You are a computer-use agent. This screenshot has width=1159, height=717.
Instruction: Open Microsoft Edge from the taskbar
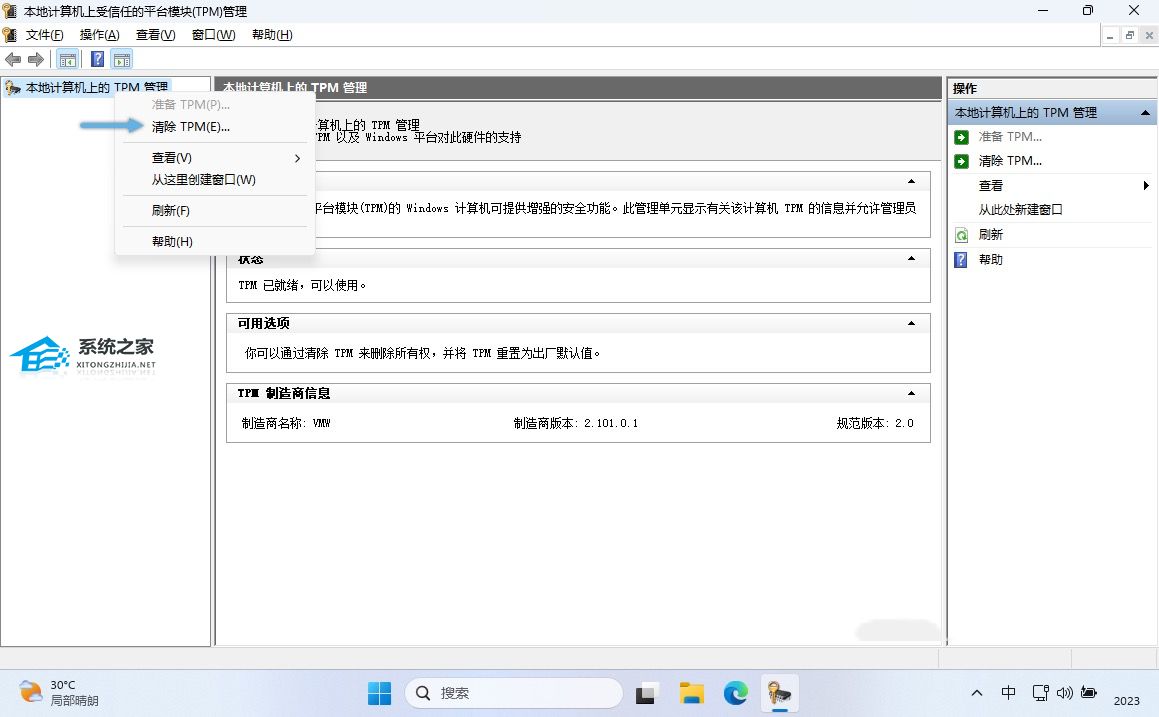735,692
